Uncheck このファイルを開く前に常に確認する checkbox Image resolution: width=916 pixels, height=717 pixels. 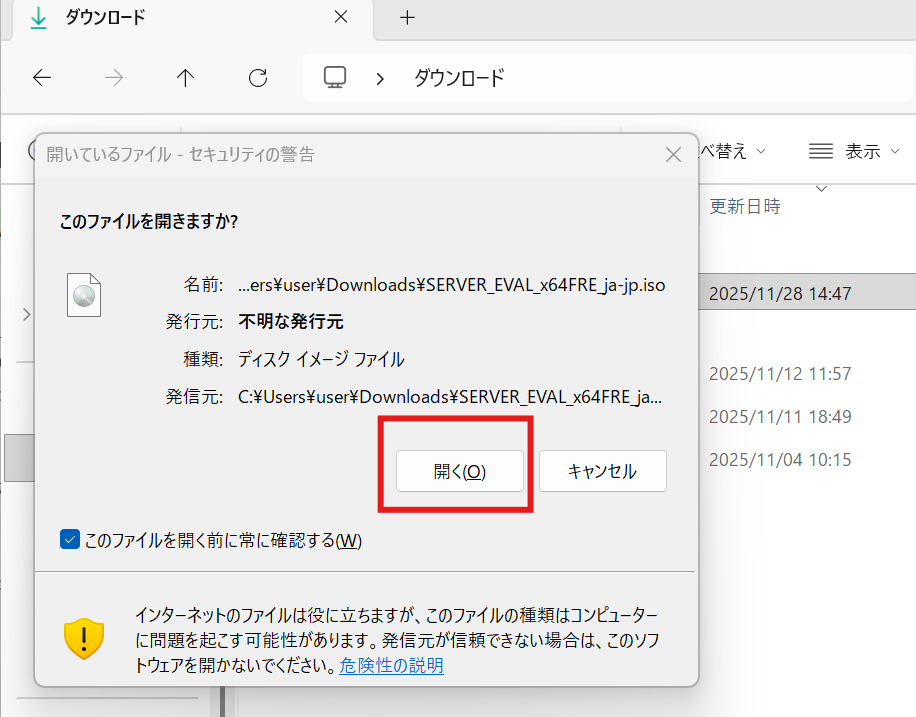tap(70, 539)
